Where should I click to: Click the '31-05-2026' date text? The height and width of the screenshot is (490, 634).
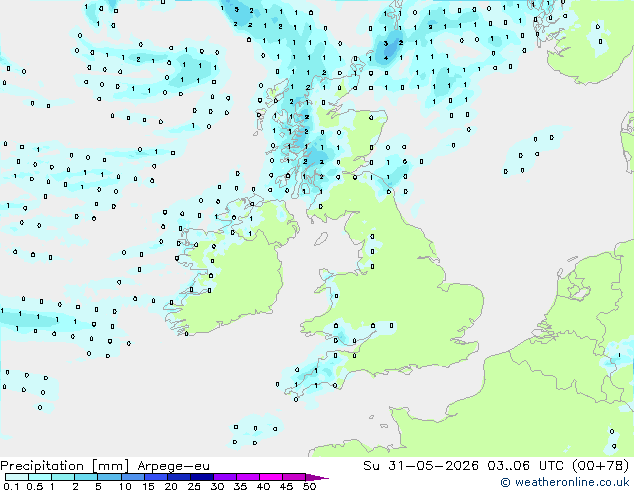click(433, 465)
